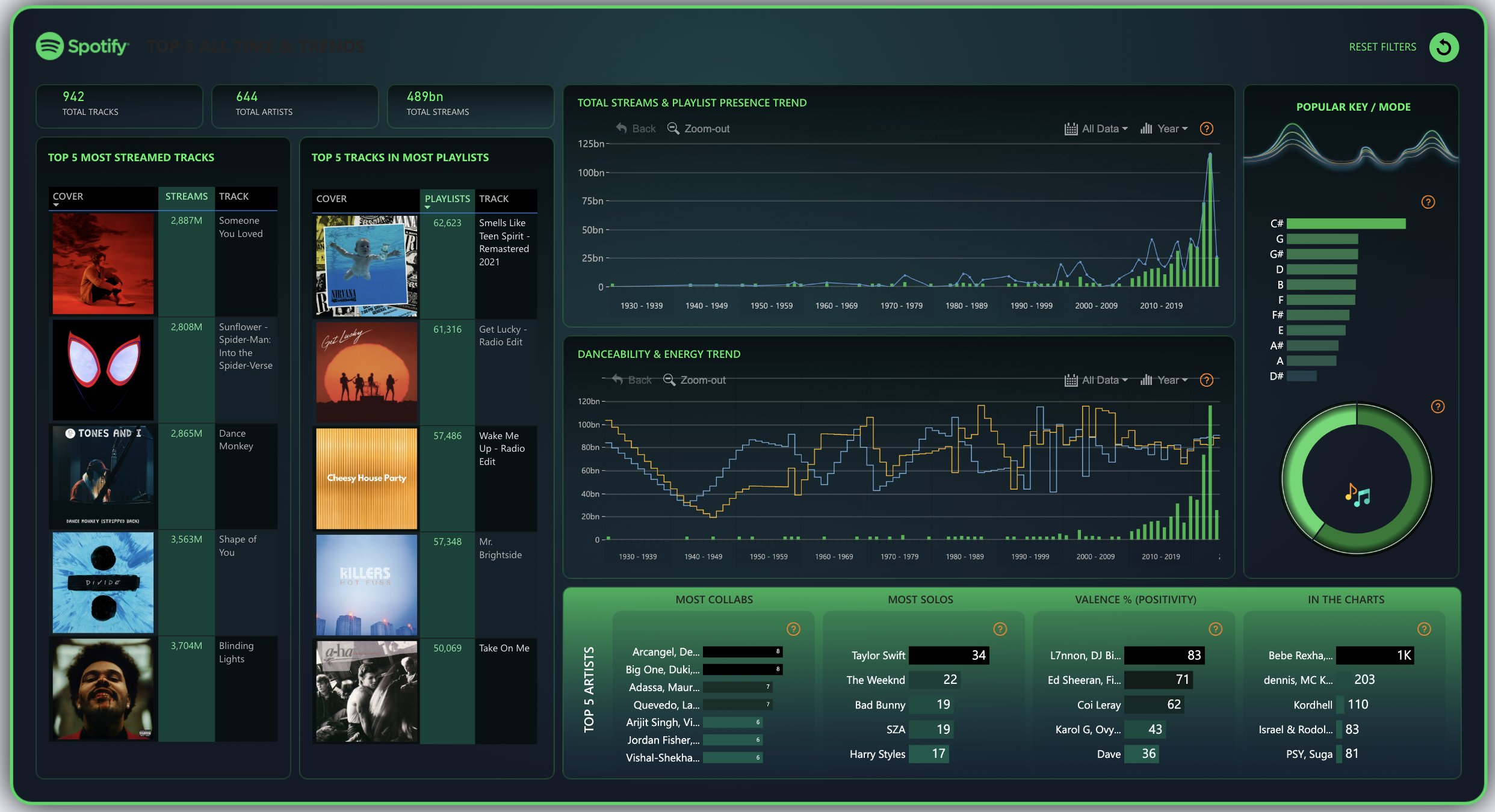This screenshot has height=812, width=1495.
Task: Open Year dropdown in danceability chart
Action: point(1164,380)
